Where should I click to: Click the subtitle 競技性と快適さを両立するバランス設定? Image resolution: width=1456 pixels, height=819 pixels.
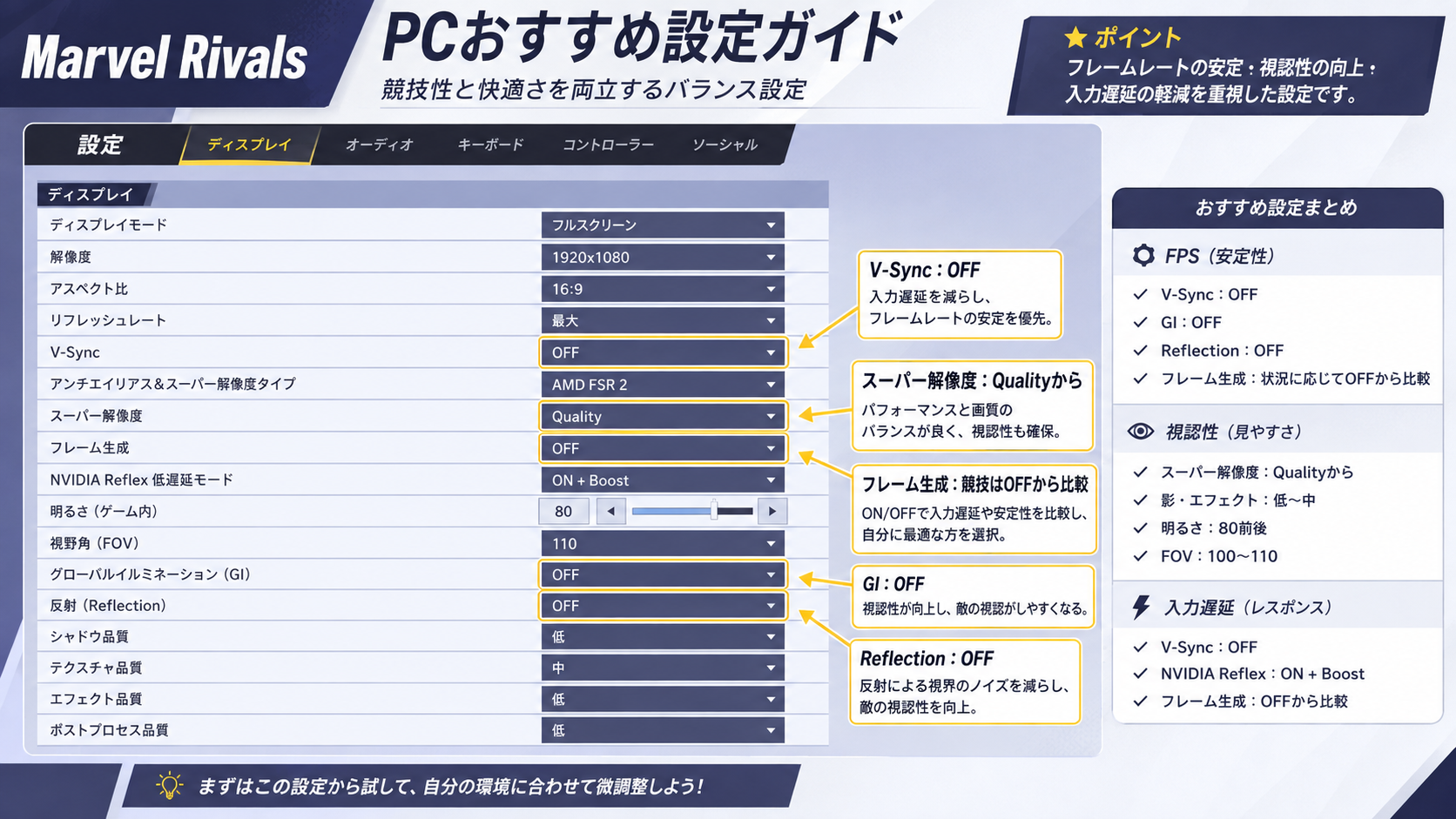pyautogui.click(x=594, y=90)
